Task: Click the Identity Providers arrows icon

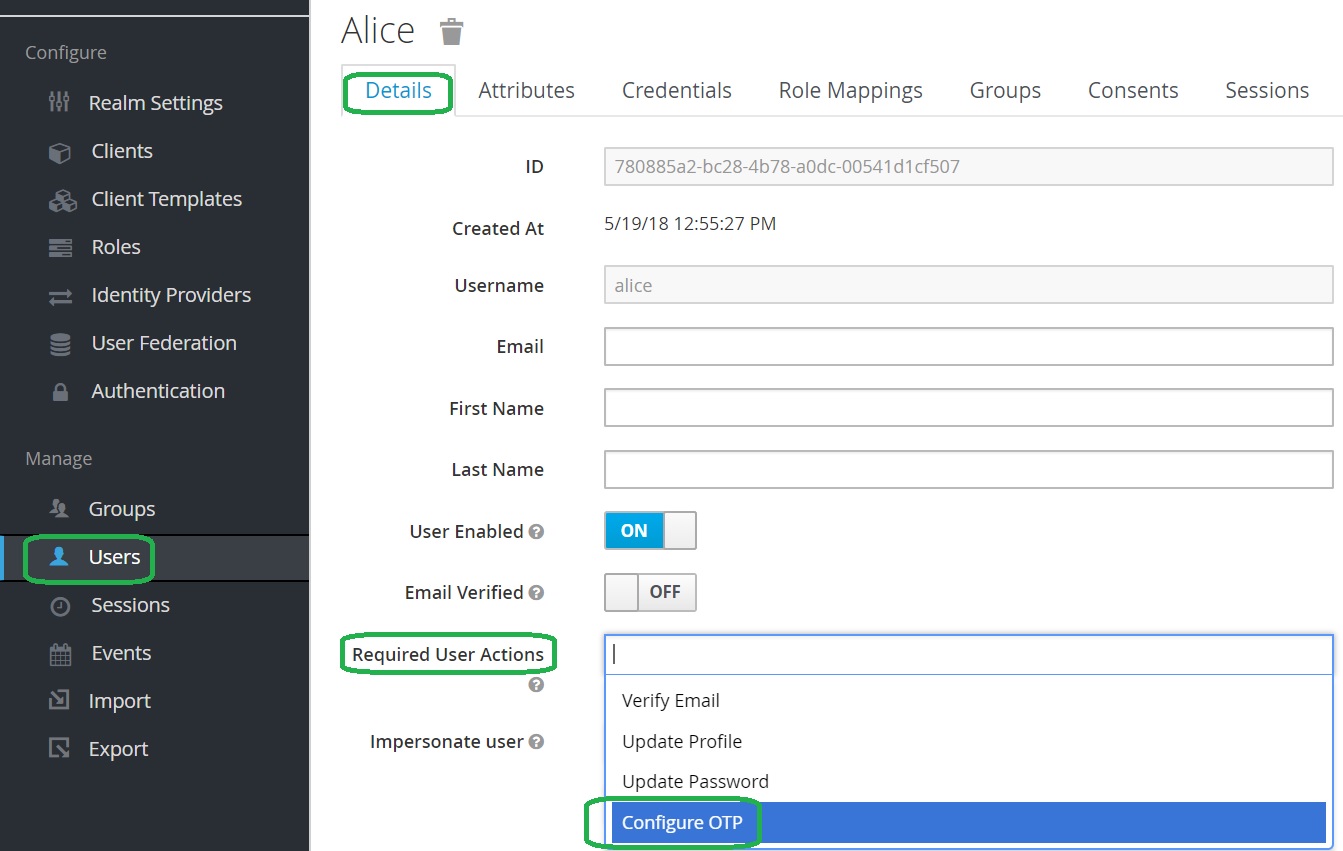Action: 60,296
